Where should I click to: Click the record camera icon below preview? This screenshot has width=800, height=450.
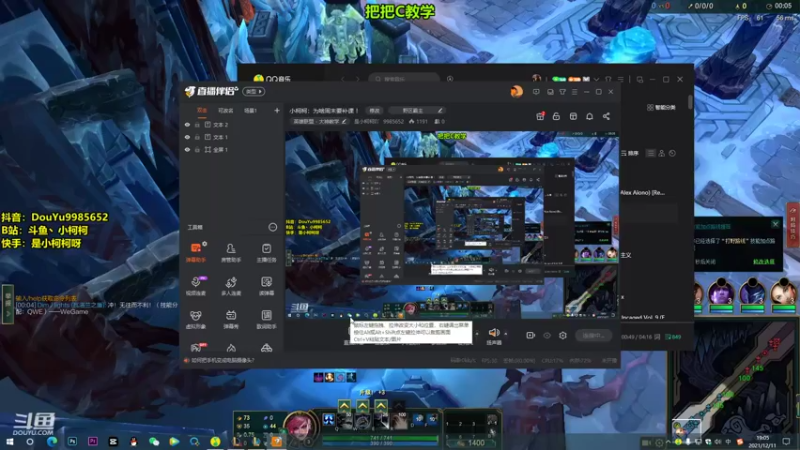point(531,335)
